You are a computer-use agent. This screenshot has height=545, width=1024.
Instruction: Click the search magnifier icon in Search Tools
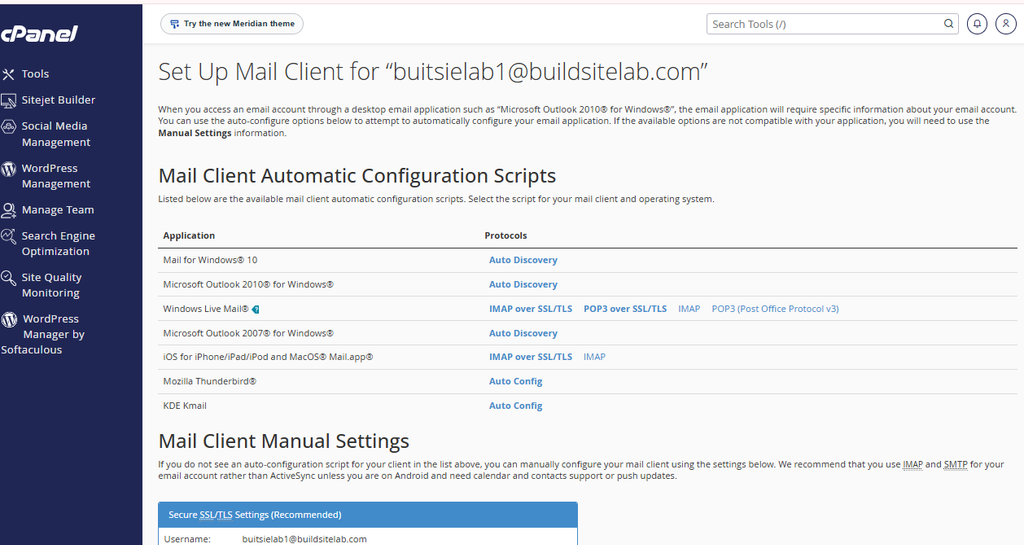948,24
